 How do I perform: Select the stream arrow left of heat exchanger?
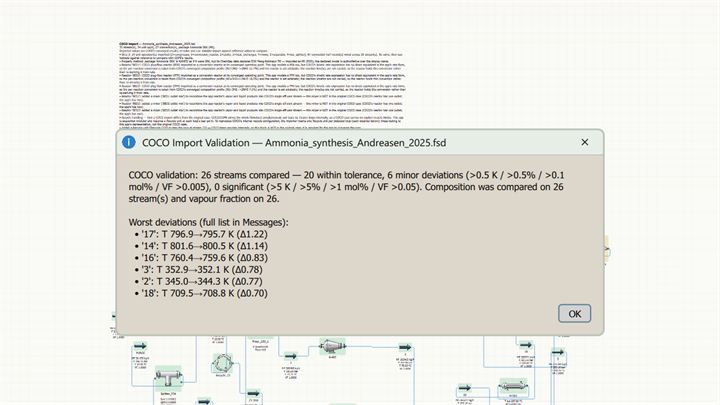464,388
